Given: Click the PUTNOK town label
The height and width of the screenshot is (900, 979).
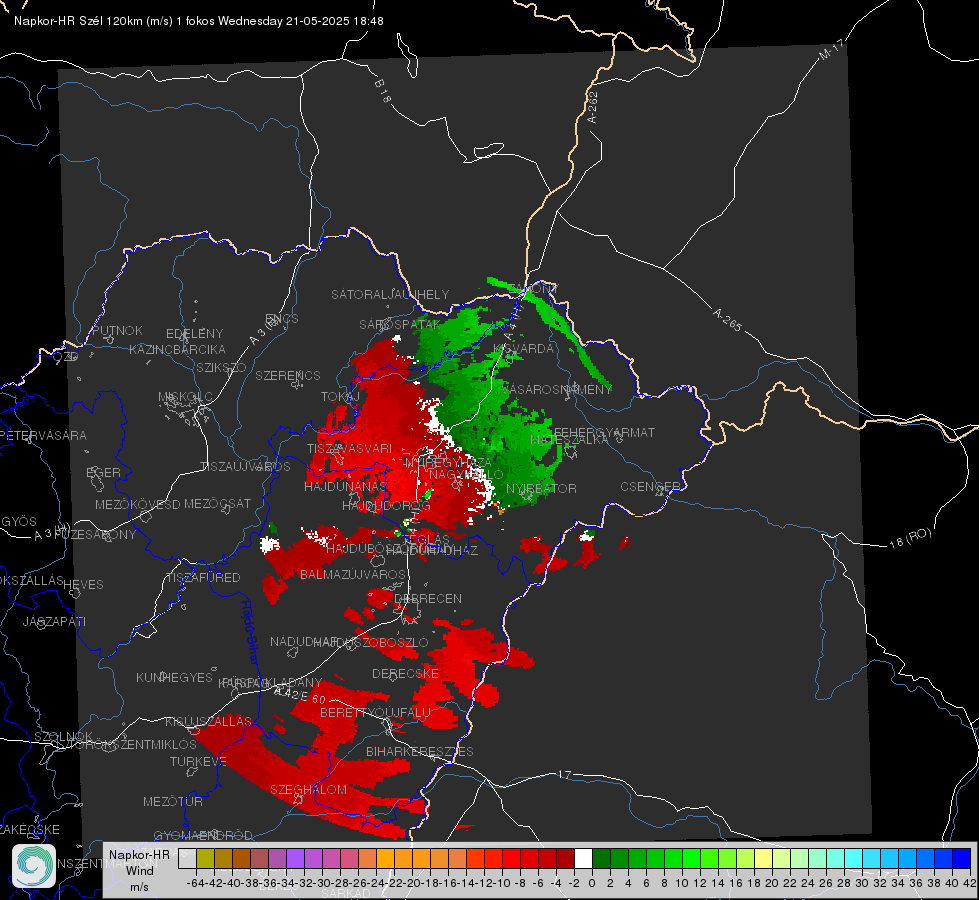Looking at the screenshot, I should point(117,330).
